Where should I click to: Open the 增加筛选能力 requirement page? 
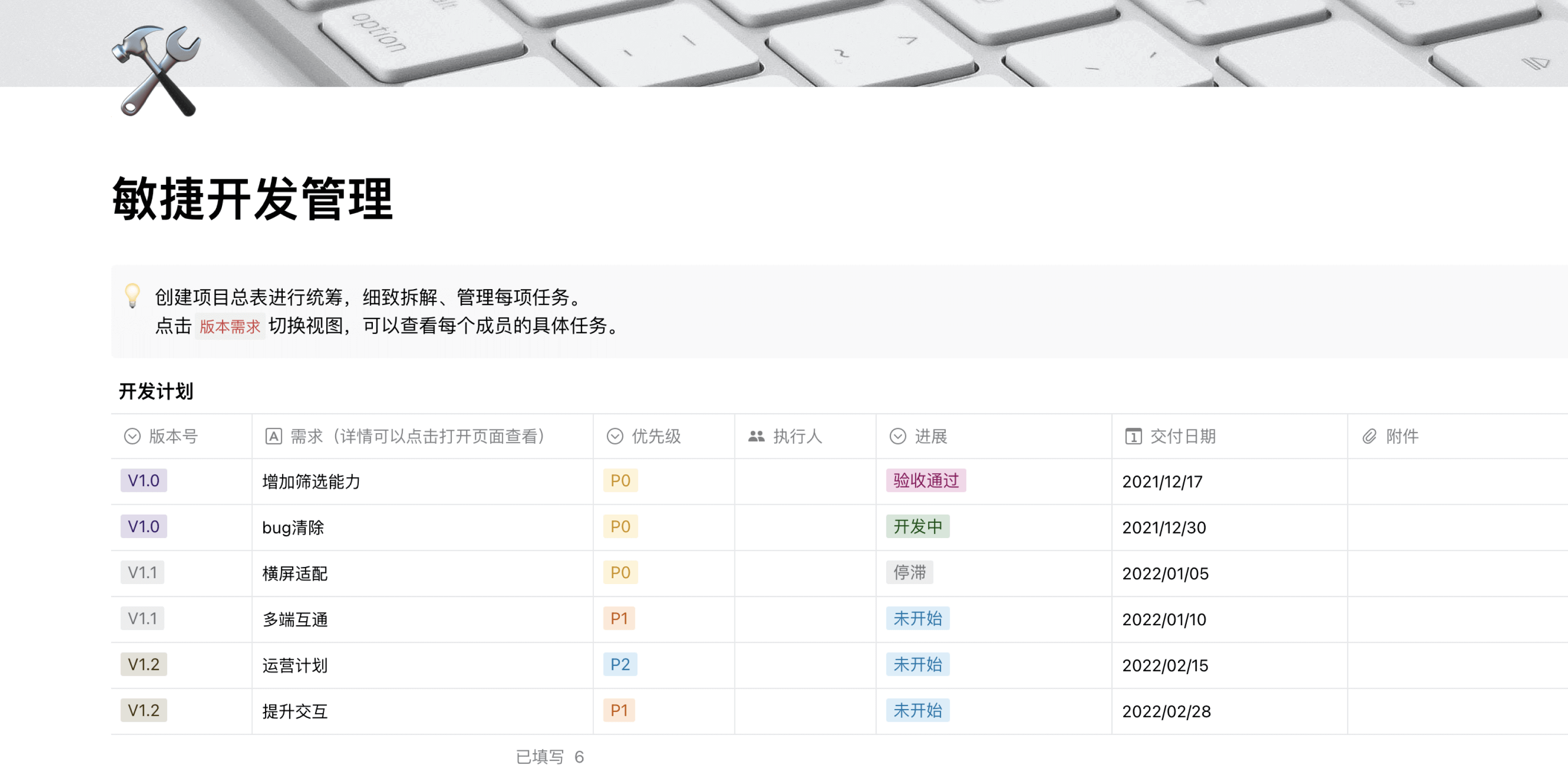(311, 482)
